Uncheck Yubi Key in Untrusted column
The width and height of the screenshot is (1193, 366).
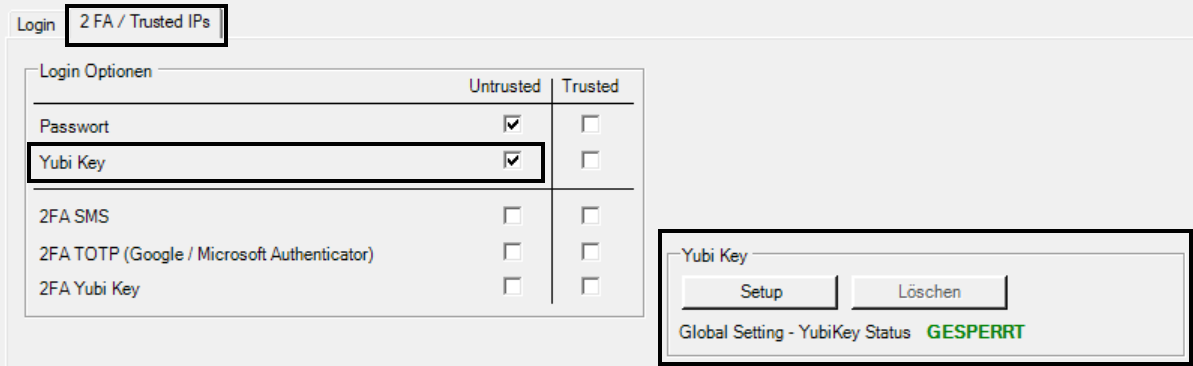[x=513, y=161]
